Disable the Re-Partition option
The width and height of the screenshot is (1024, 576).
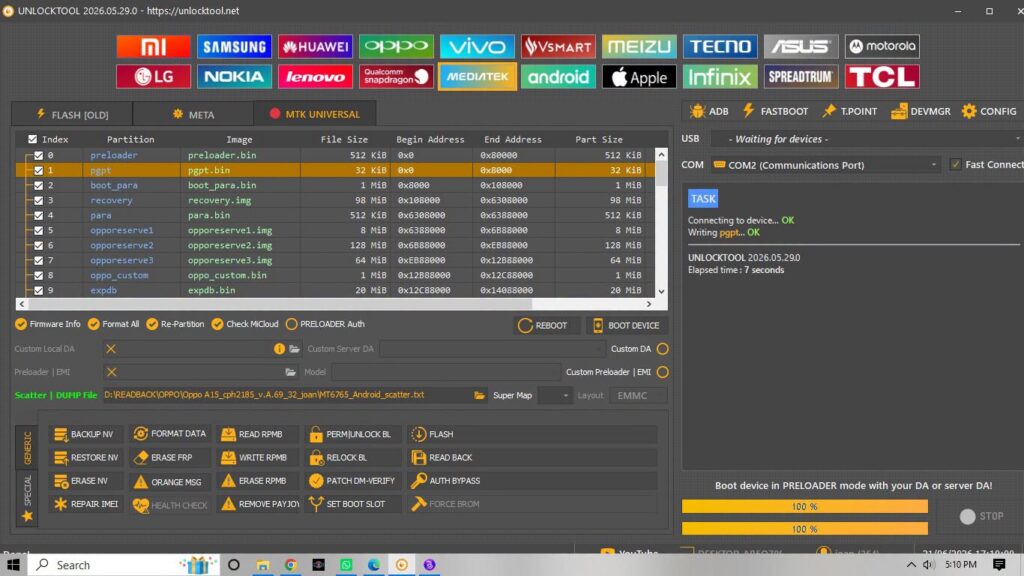click(175, 324)
